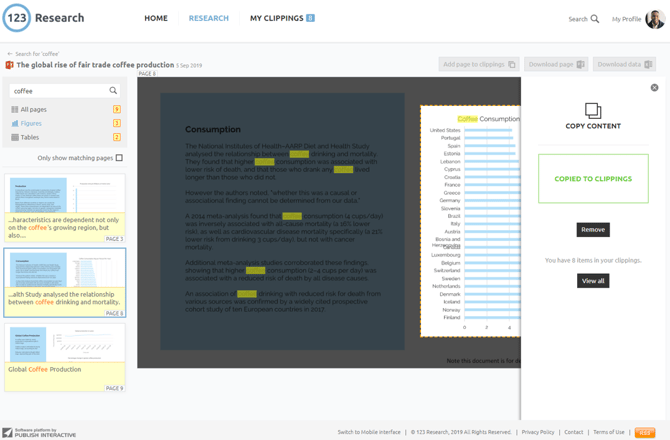
Task: Click the orange RSS badge in footer
Action: pos(645,432)
